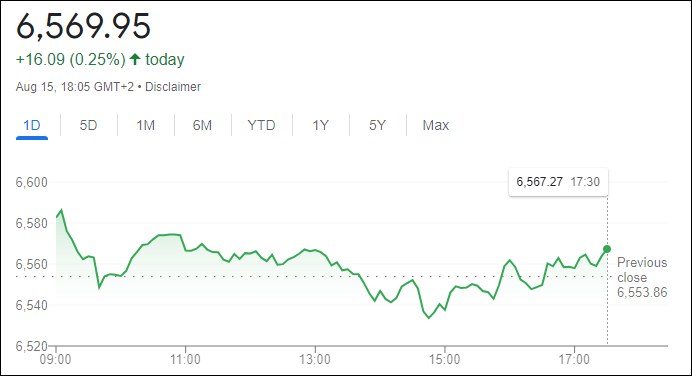Click the 13:00 time axis label
The image size is (692, 376).
[x=315, y=360]
